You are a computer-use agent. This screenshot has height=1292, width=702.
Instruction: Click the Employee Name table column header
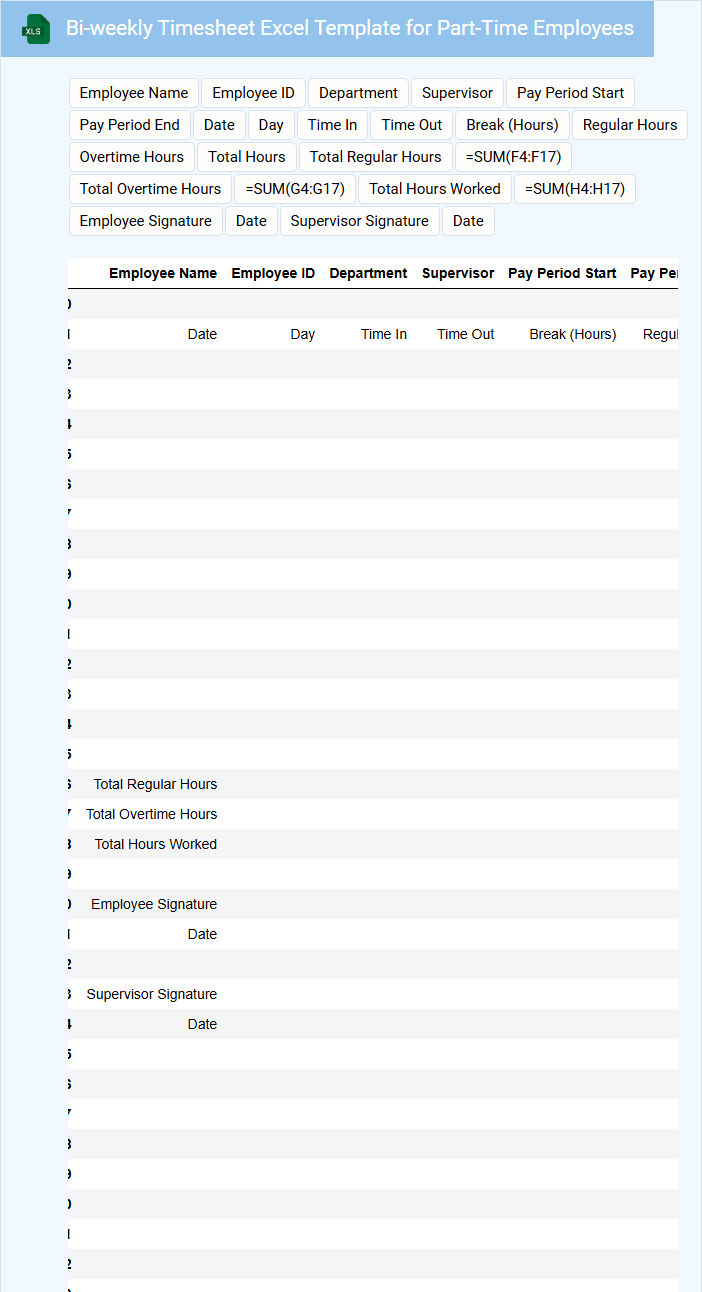tap(163, 273)
